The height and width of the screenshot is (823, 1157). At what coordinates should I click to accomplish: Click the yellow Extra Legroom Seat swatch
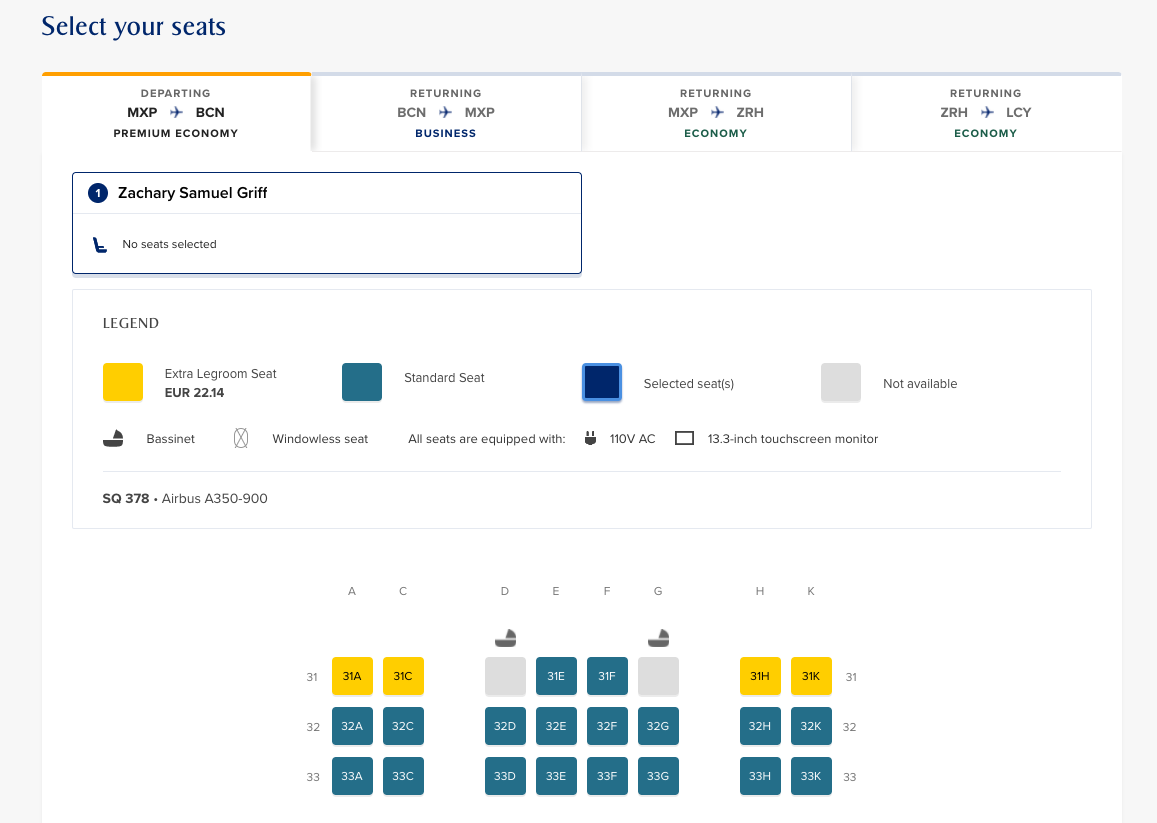pyautogui.click(x=123, y=382)
